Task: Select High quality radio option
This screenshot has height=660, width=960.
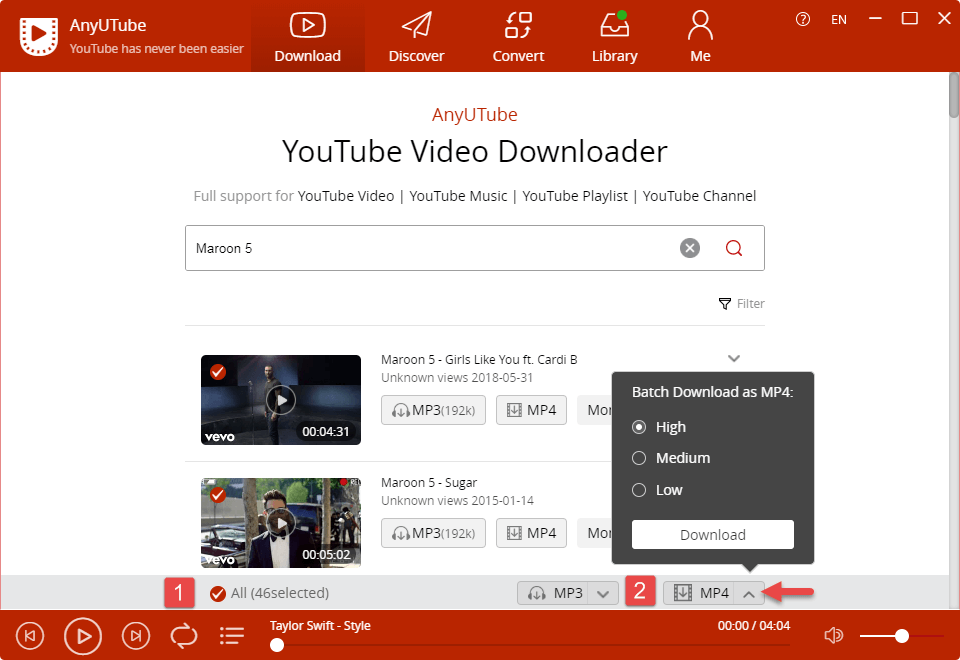Action: pos(639,427)
